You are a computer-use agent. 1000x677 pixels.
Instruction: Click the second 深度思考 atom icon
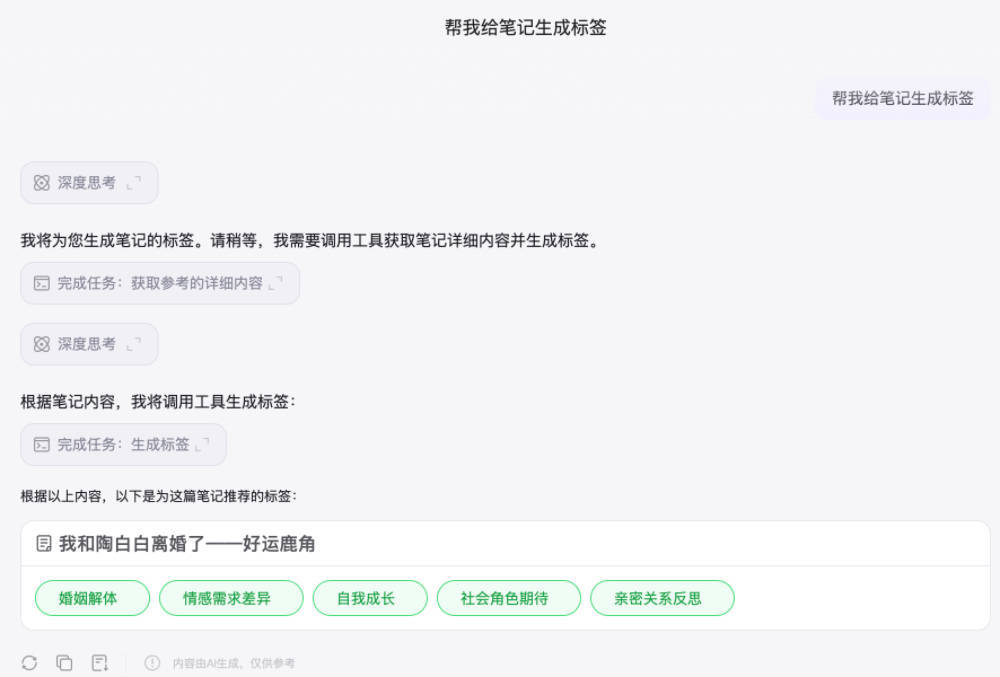click(41, 344)
